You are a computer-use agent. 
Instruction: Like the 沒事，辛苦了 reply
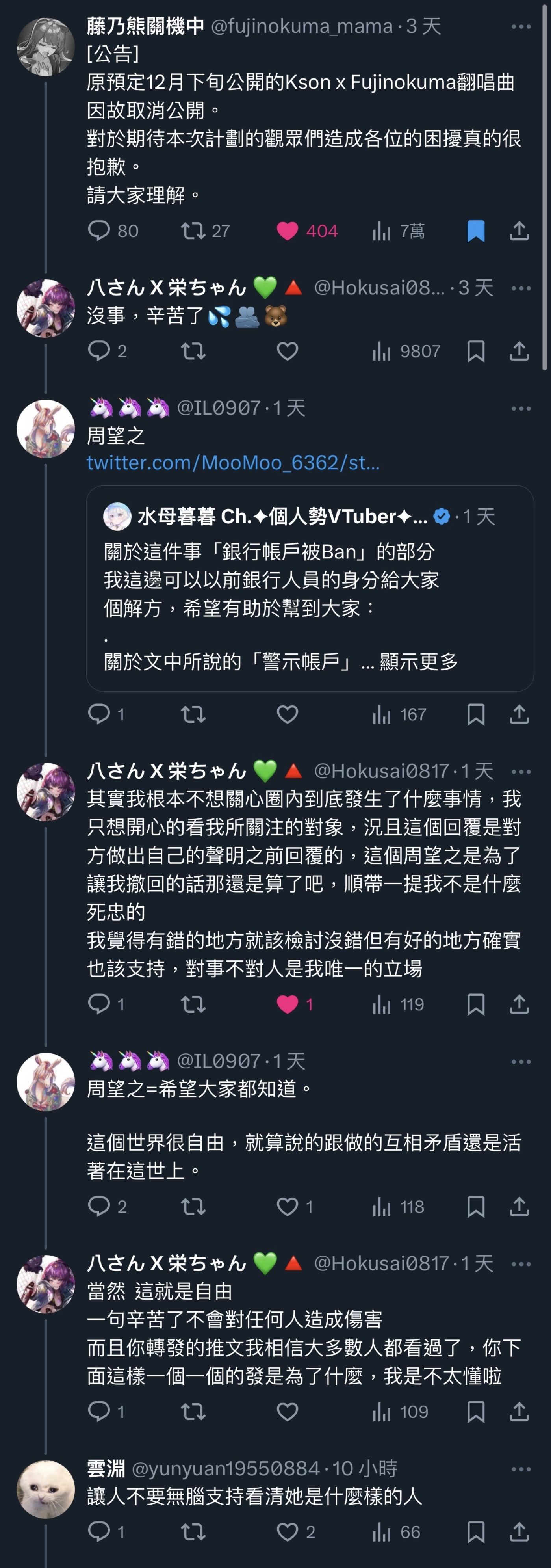tap(288, 351)
